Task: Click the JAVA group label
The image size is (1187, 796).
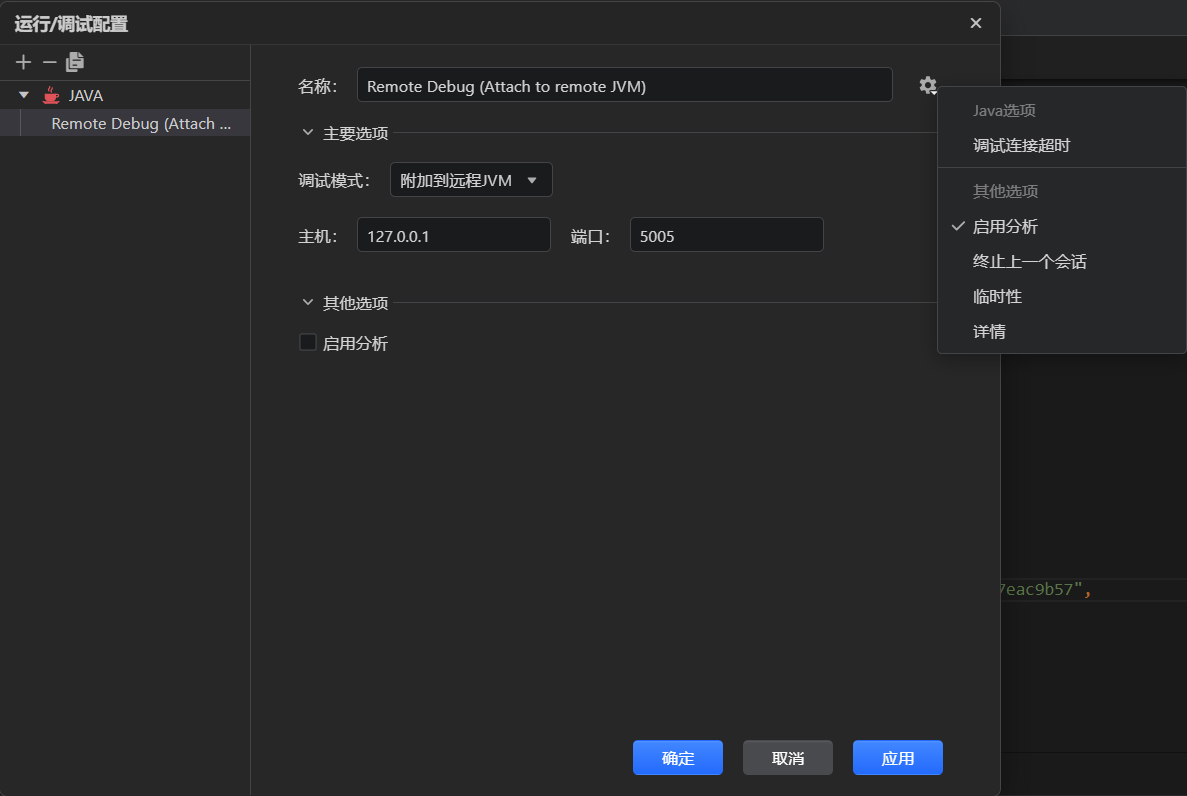Action: 86,95
